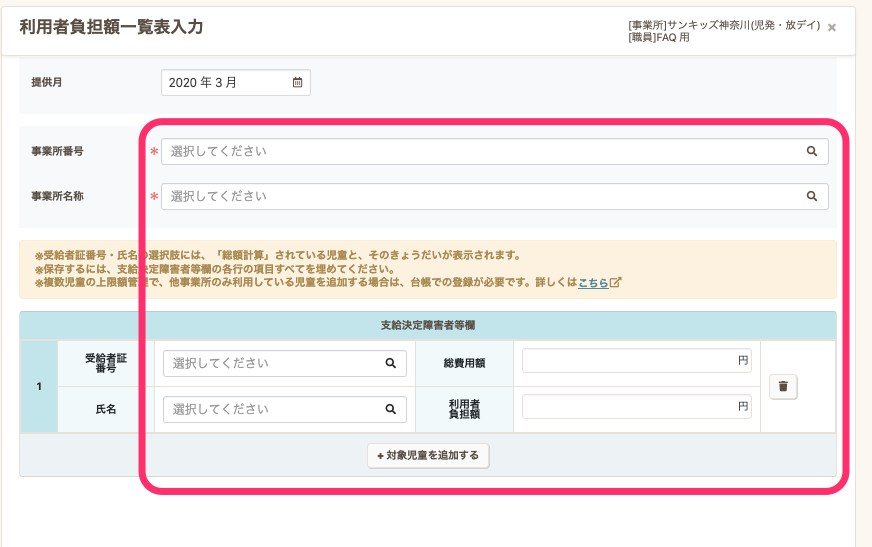This screenshot has height=547, width=872.
Task: Click the 2020年3月 date field
Action: (225, 83)
